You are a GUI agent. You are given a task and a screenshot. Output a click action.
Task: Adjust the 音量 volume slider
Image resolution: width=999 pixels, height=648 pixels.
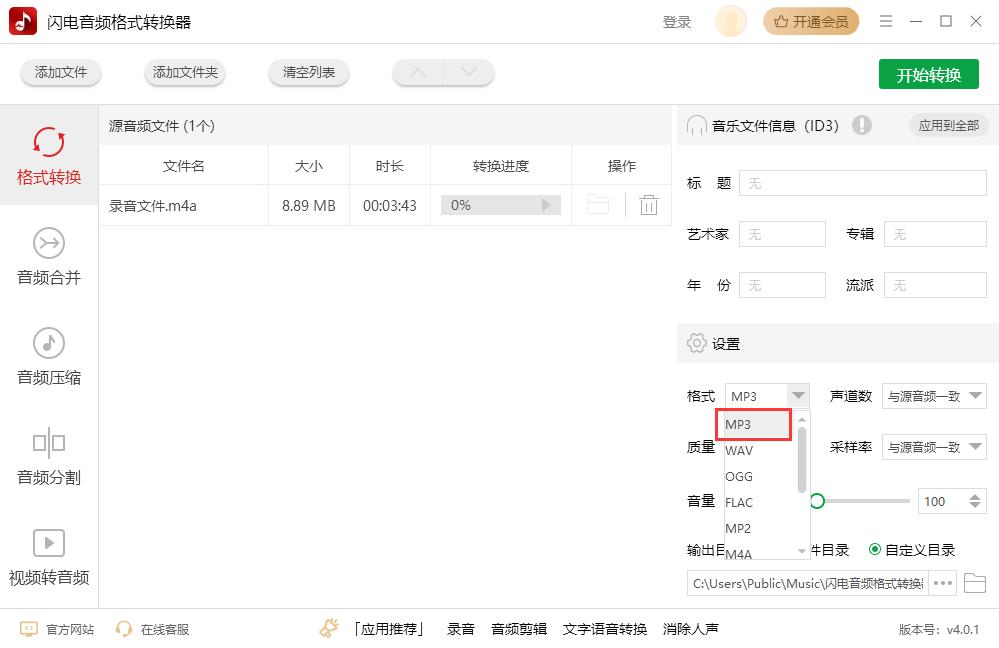click(x=817, y=501)
